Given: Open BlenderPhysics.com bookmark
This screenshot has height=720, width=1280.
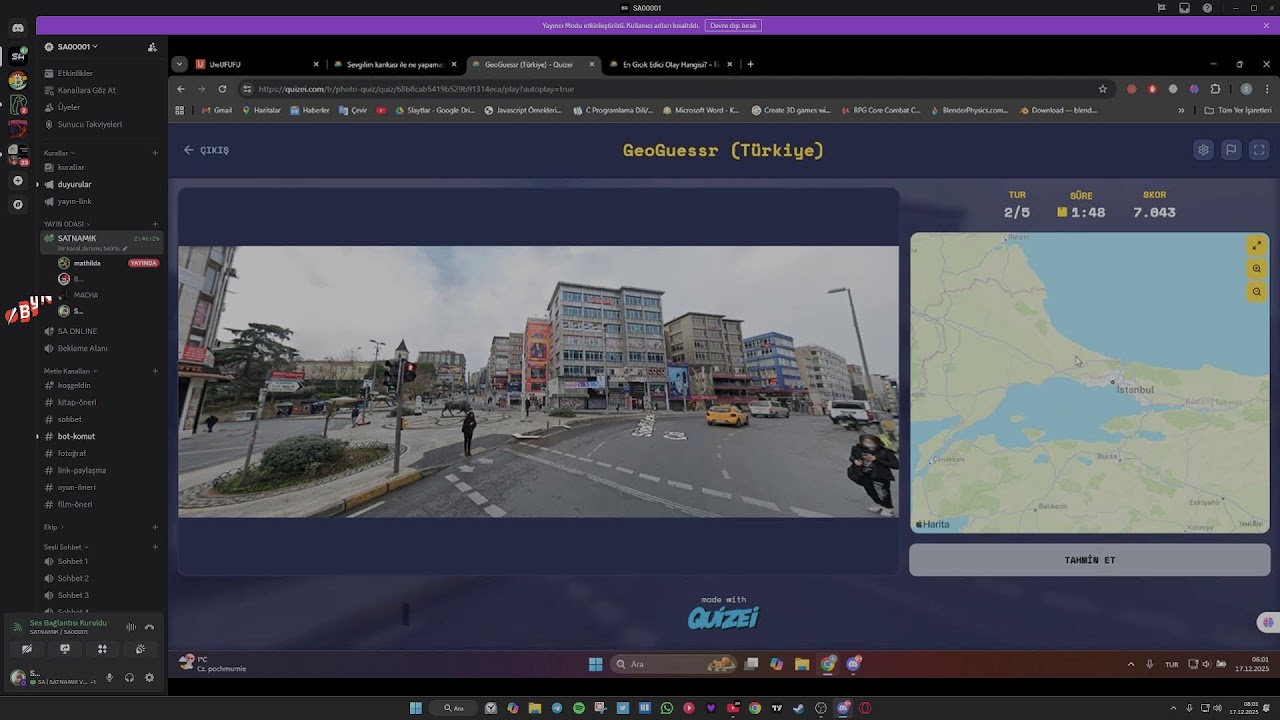Looking at the screenshot, I should pos(970,110).
